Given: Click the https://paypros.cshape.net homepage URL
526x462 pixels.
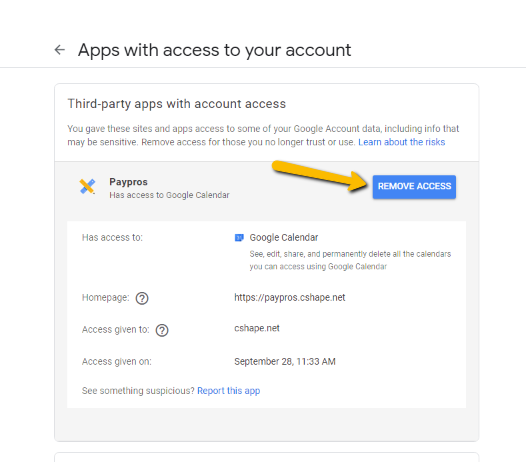Looking at the screenshot, I should click(x=290, y=298).
